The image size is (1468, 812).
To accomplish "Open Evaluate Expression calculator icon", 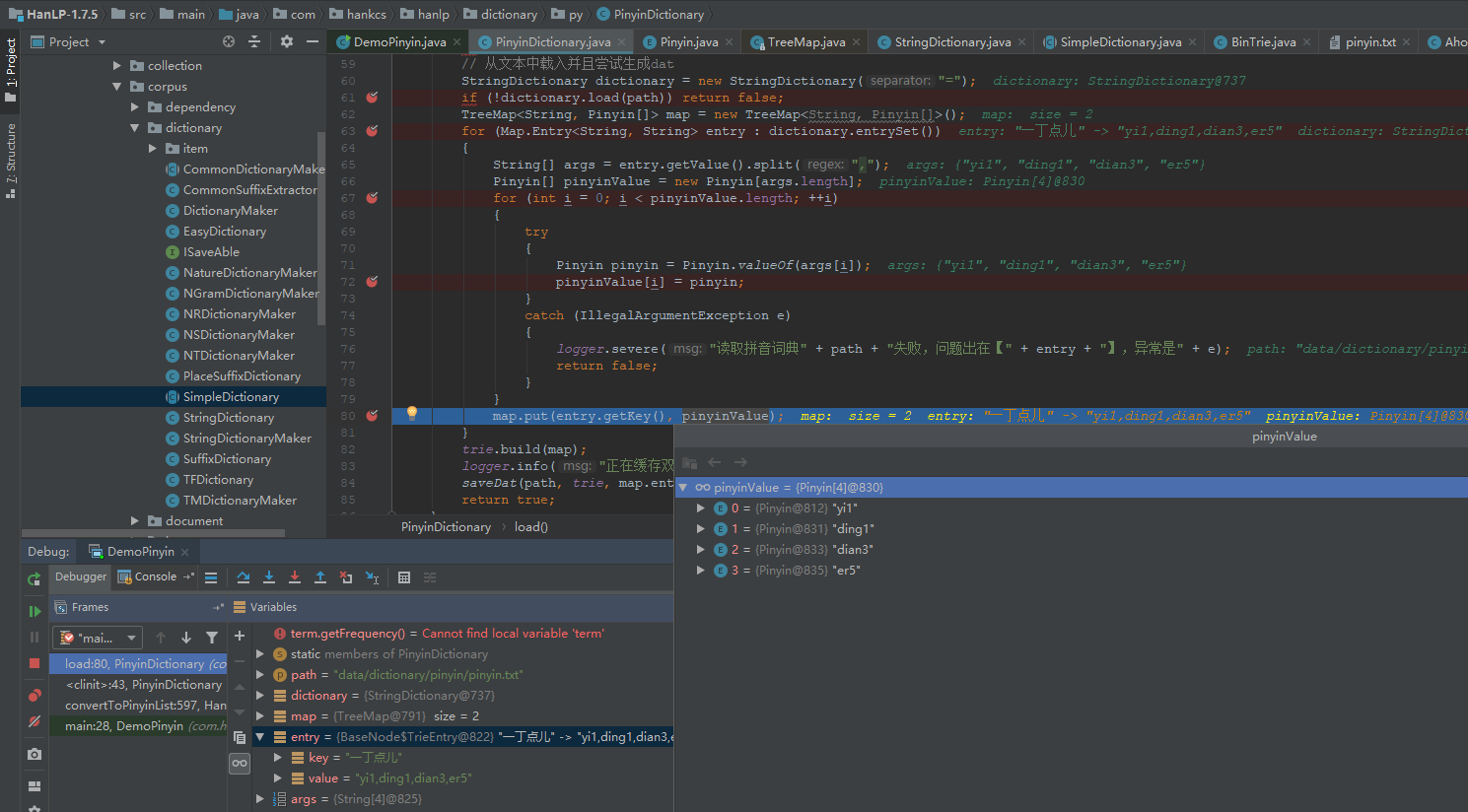I will click(x=404, y=577).
